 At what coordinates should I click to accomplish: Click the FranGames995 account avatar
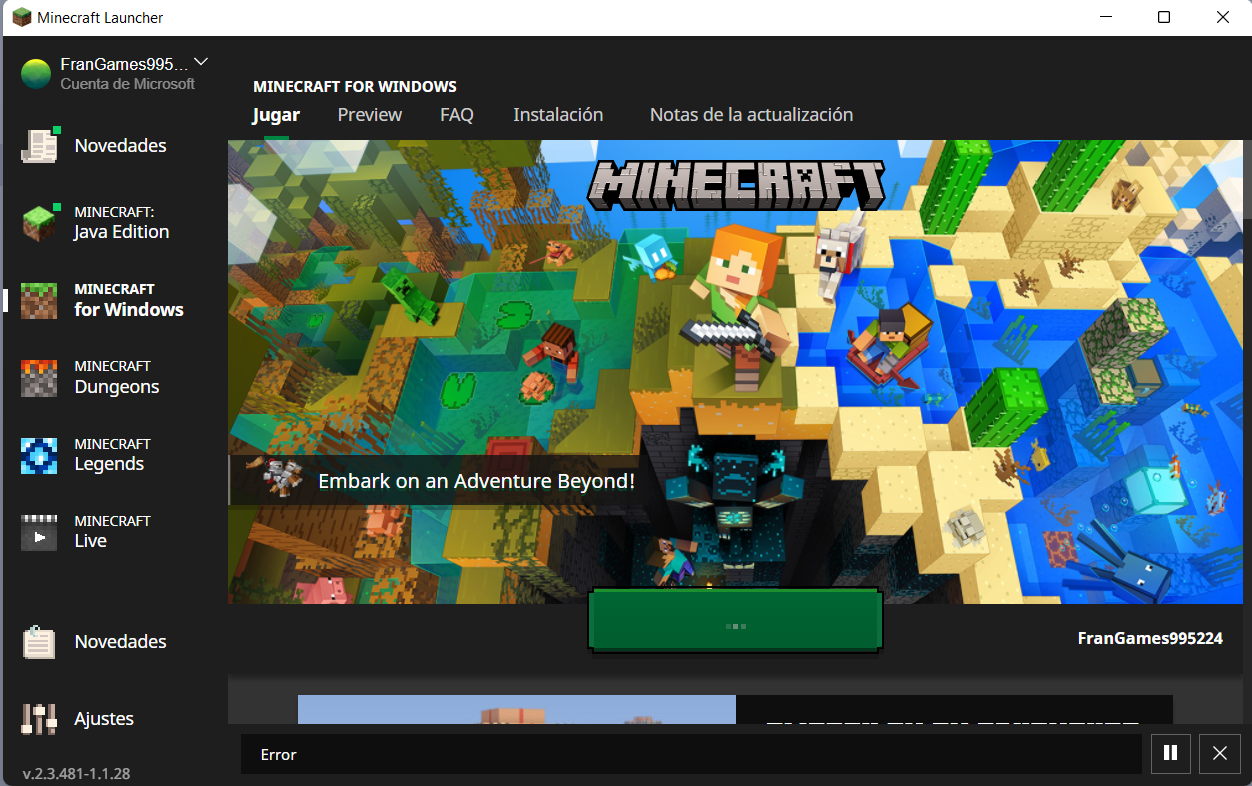click(x=36, y=74)
